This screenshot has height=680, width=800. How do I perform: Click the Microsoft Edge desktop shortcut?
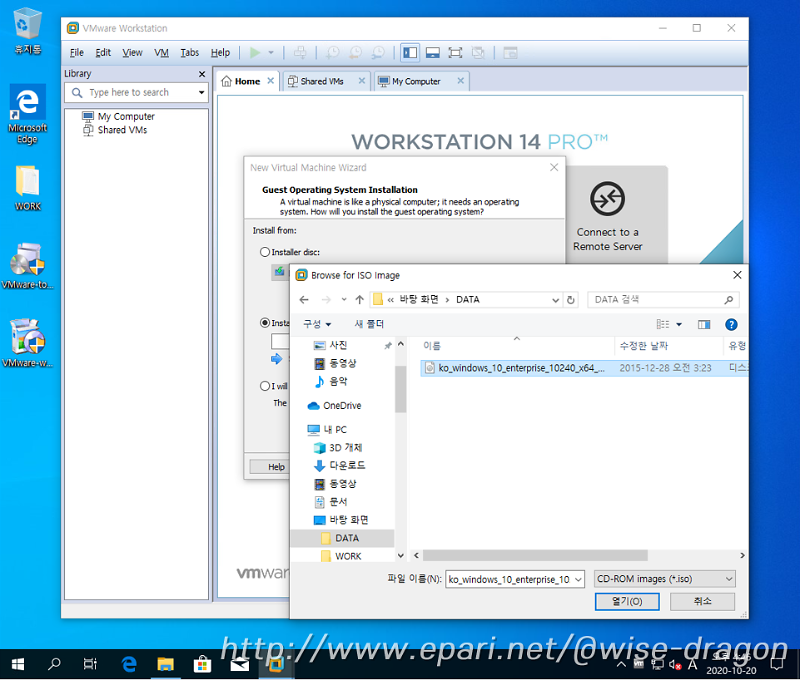[28, 114]
